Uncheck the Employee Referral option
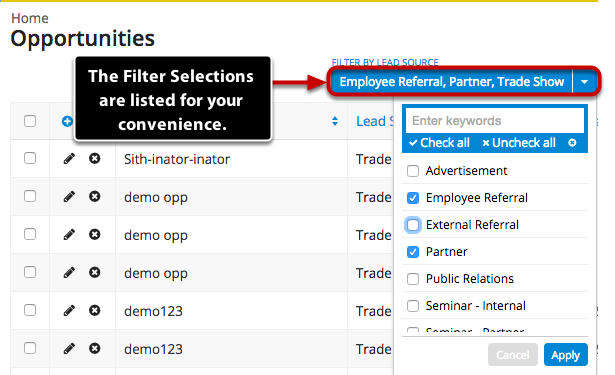 click(413, 198)
